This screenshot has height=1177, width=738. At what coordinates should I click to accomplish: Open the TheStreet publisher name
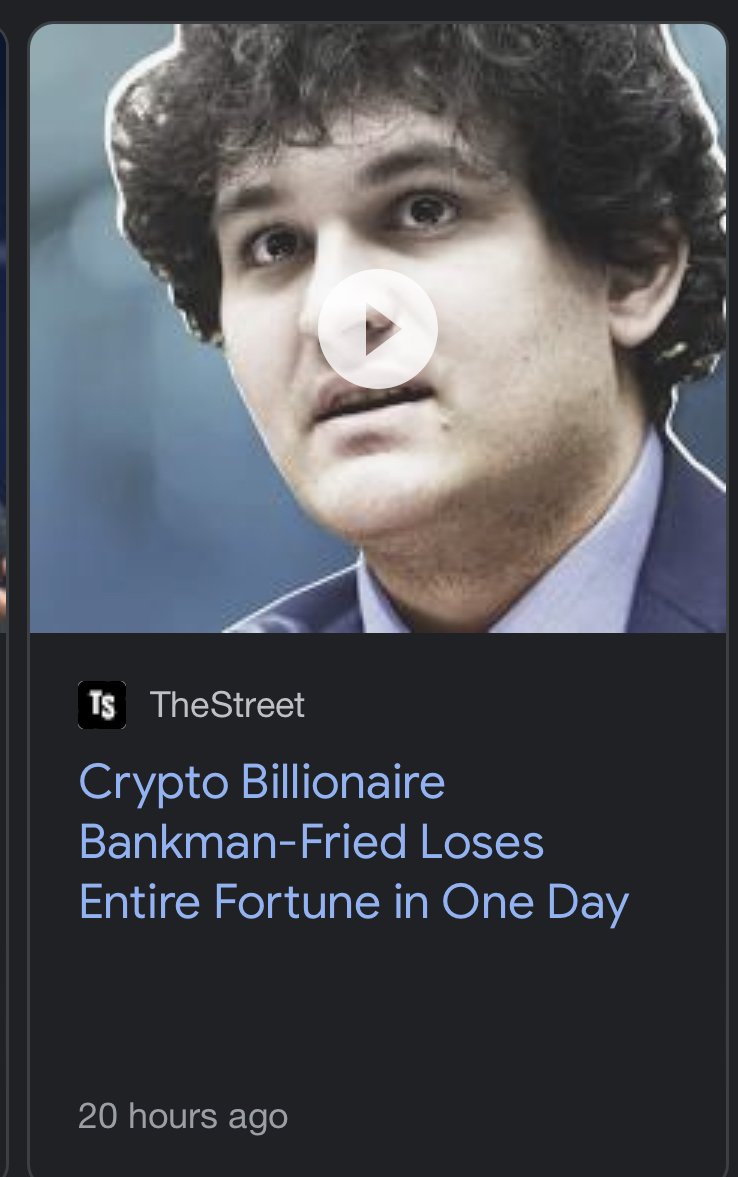(227, 705)
